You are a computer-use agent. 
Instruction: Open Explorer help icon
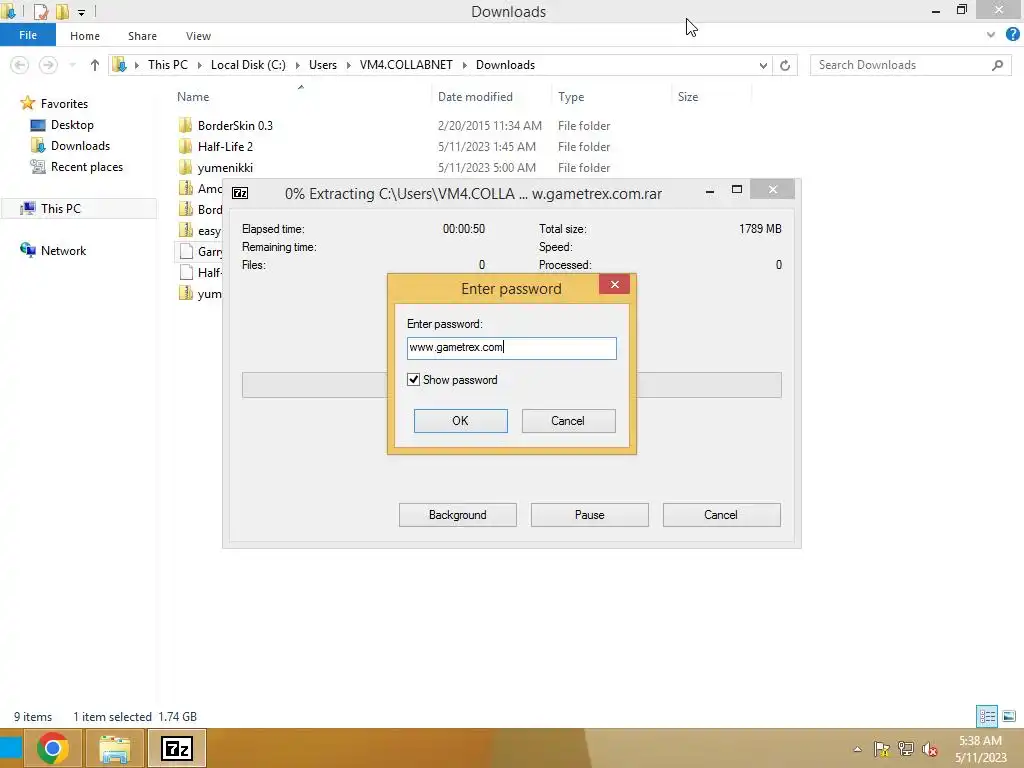coord(1013,35)
